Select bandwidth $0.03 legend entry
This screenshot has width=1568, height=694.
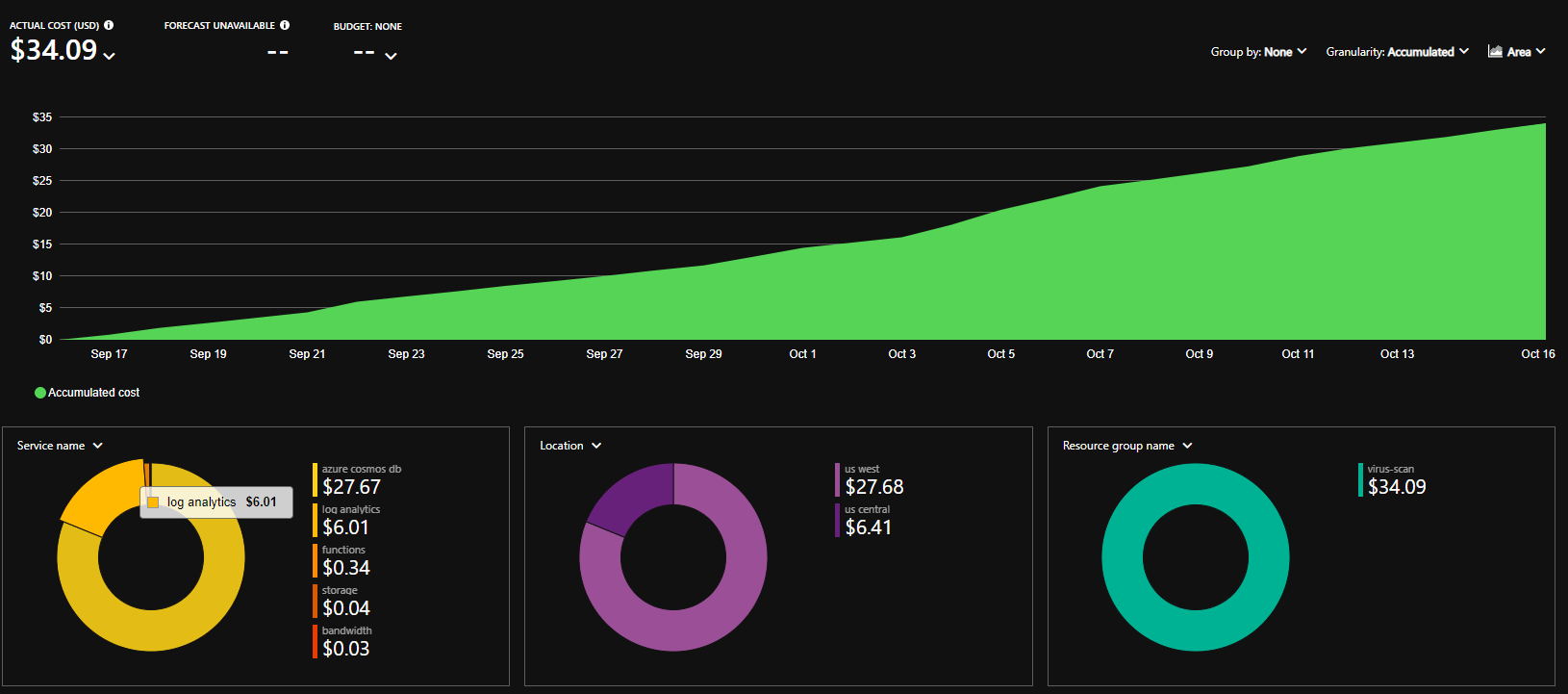[x=343, y=642]
